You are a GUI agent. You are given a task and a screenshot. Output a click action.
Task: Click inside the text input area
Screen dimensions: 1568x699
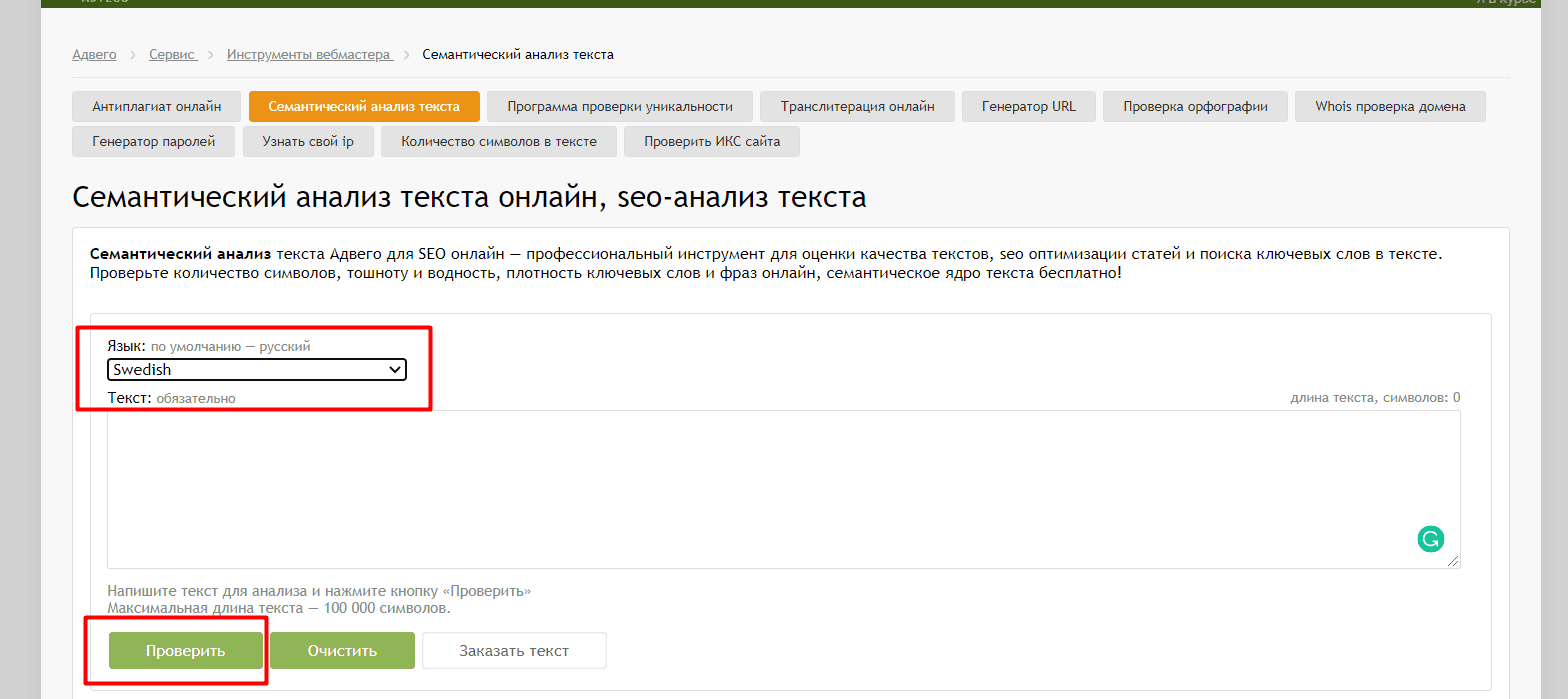click(x=783, y=489)
